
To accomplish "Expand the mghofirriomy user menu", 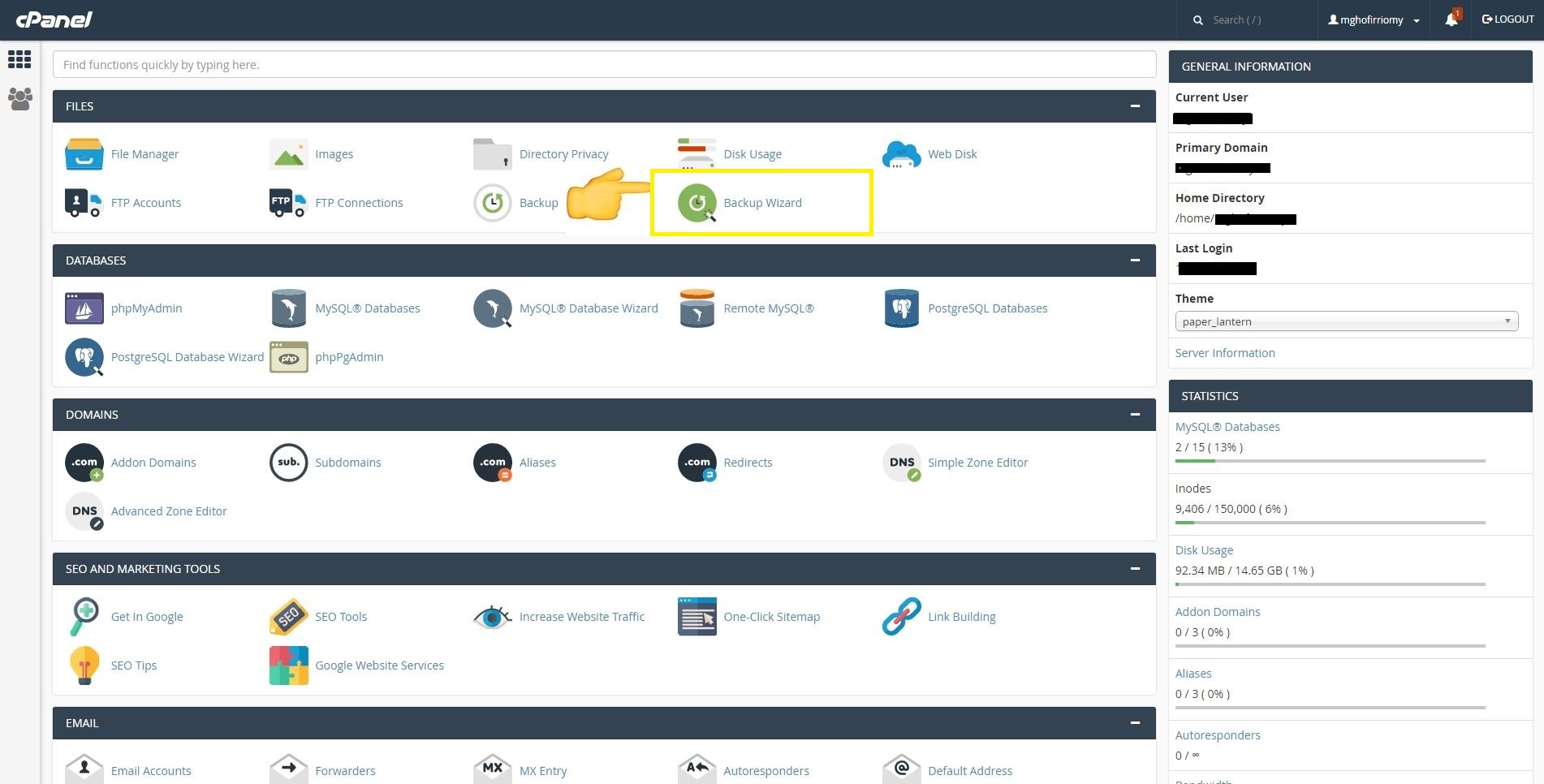I will pos(1374,19).
